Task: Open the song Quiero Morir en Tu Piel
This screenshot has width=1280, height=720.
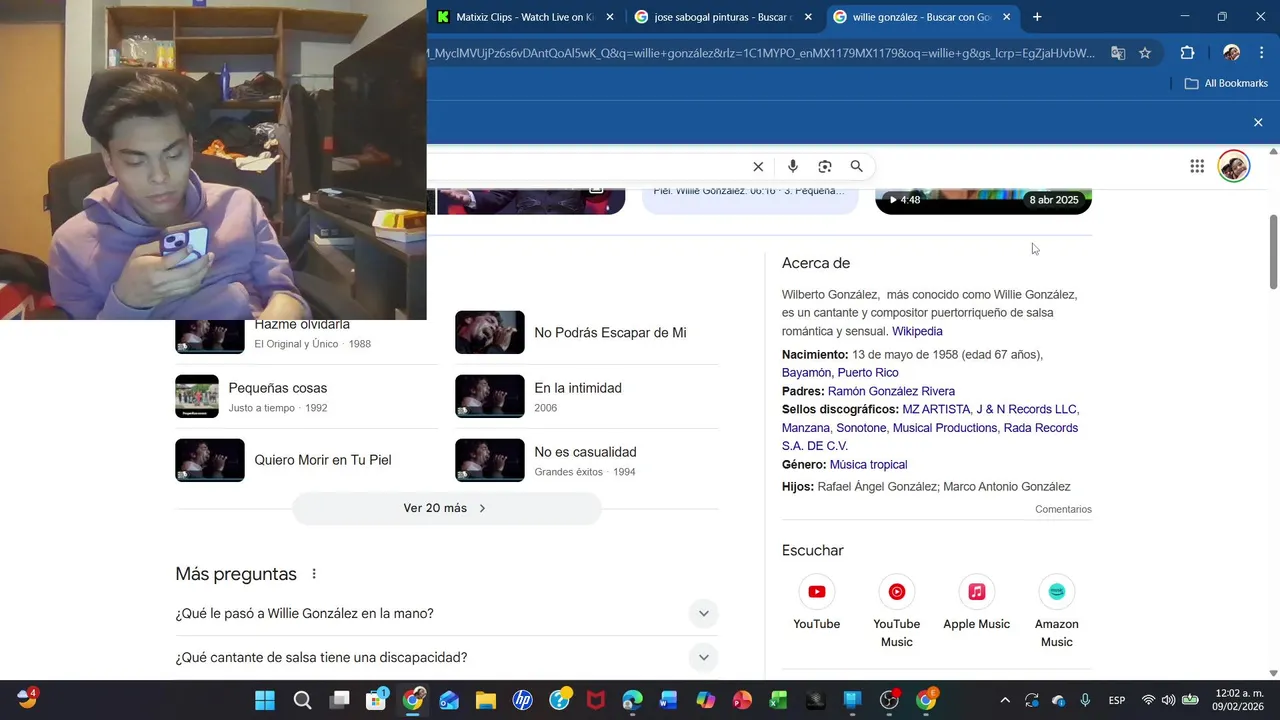Action: coord(307,460)
